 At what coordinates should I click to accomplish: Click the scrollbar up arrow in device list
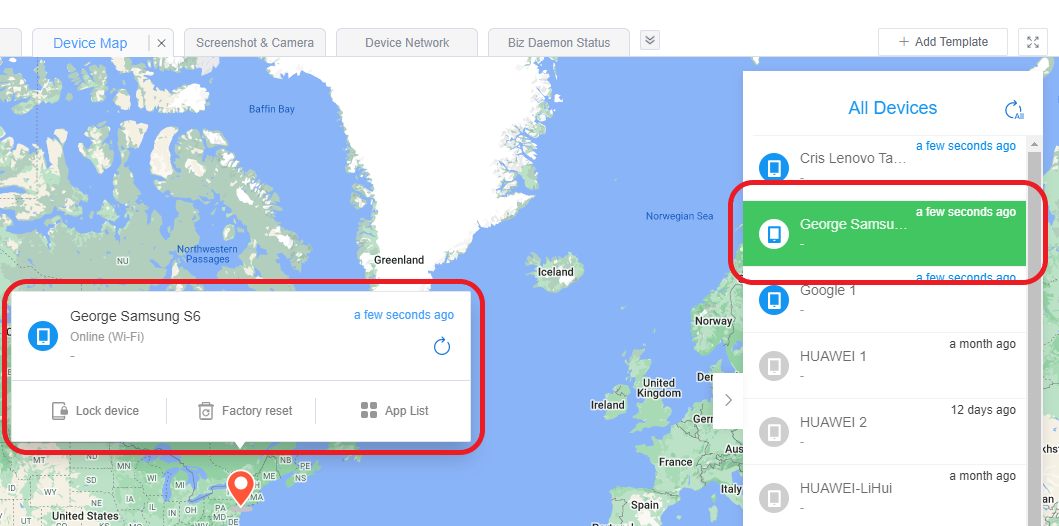1034,144
